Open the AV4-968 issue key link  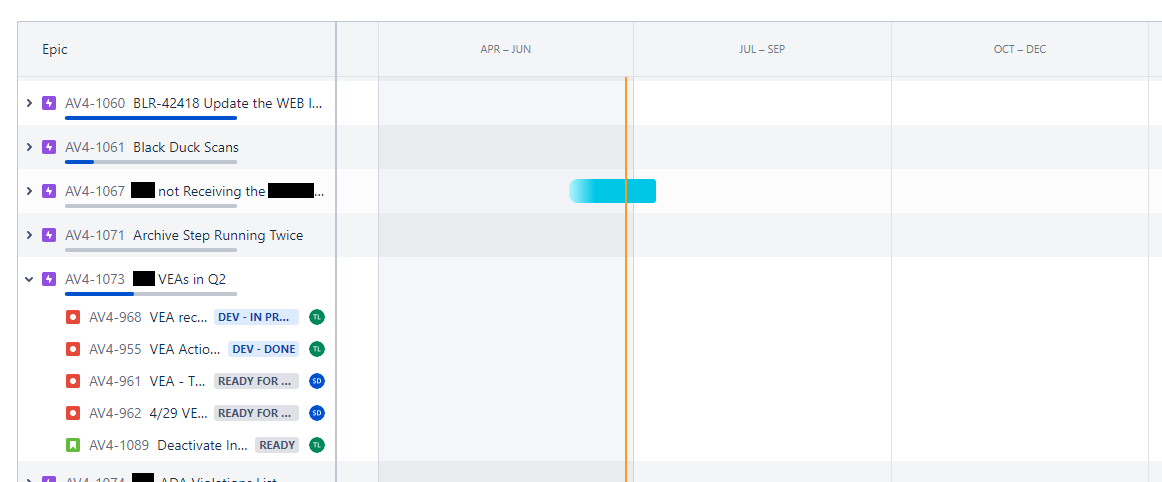tap(115, 317)
